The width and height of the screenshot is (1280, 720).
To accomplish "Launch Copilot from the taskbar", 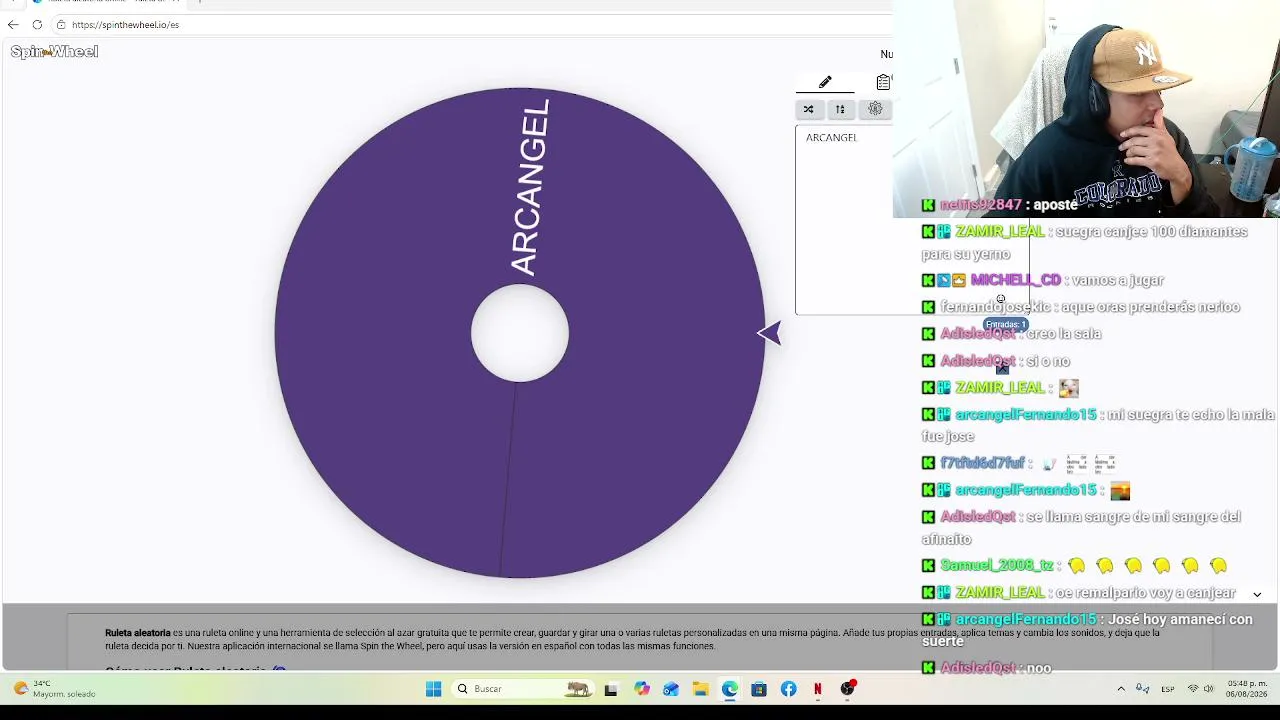I will [642, 689].
